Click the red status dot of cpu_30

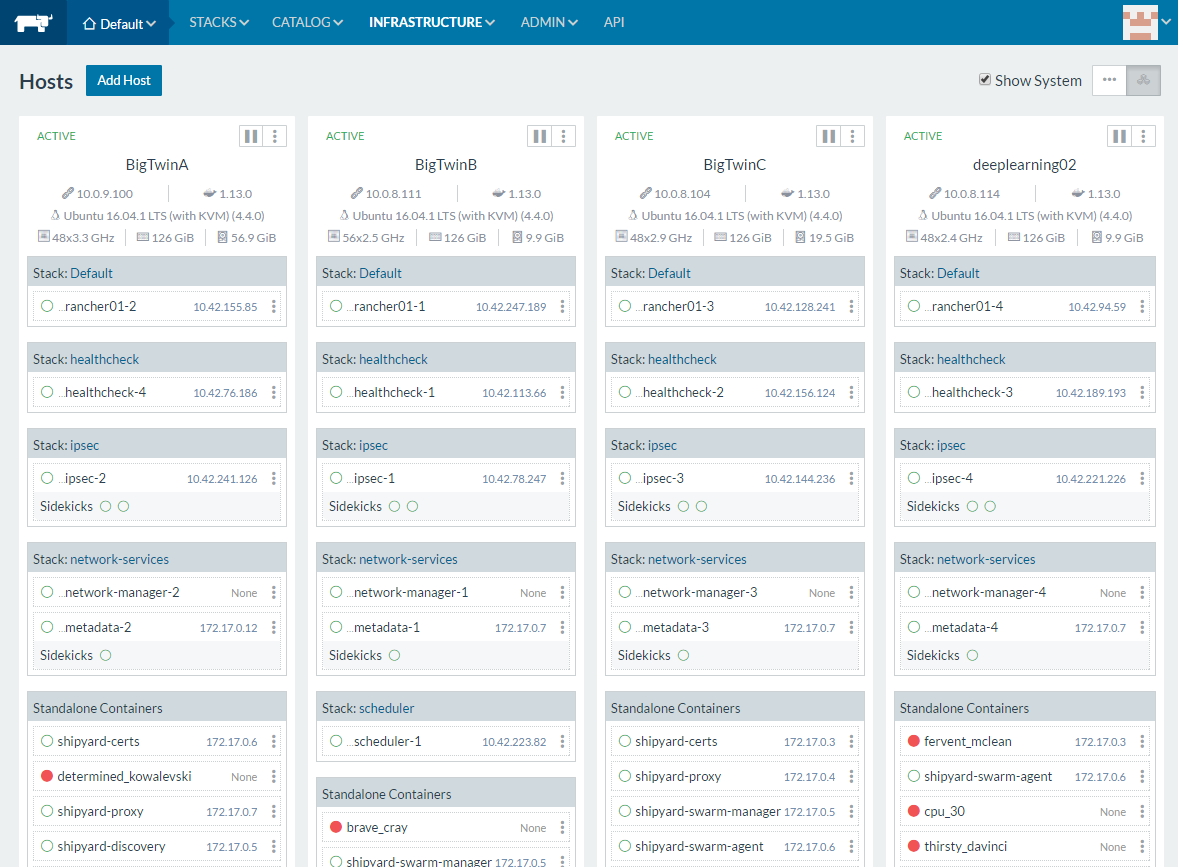[x=913, y=811]
